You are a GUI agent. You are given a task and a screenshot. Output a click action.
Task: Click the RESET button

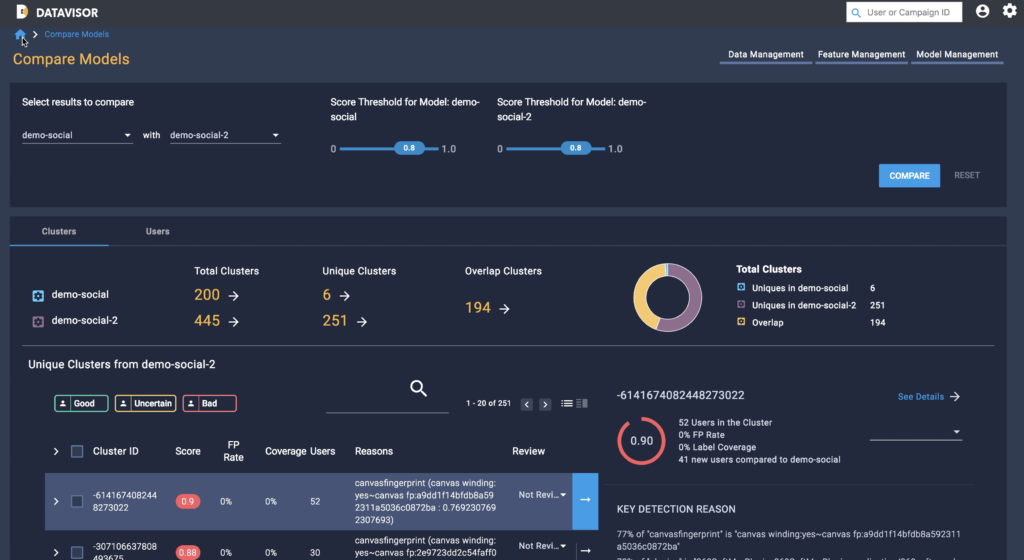click(967, 176)
